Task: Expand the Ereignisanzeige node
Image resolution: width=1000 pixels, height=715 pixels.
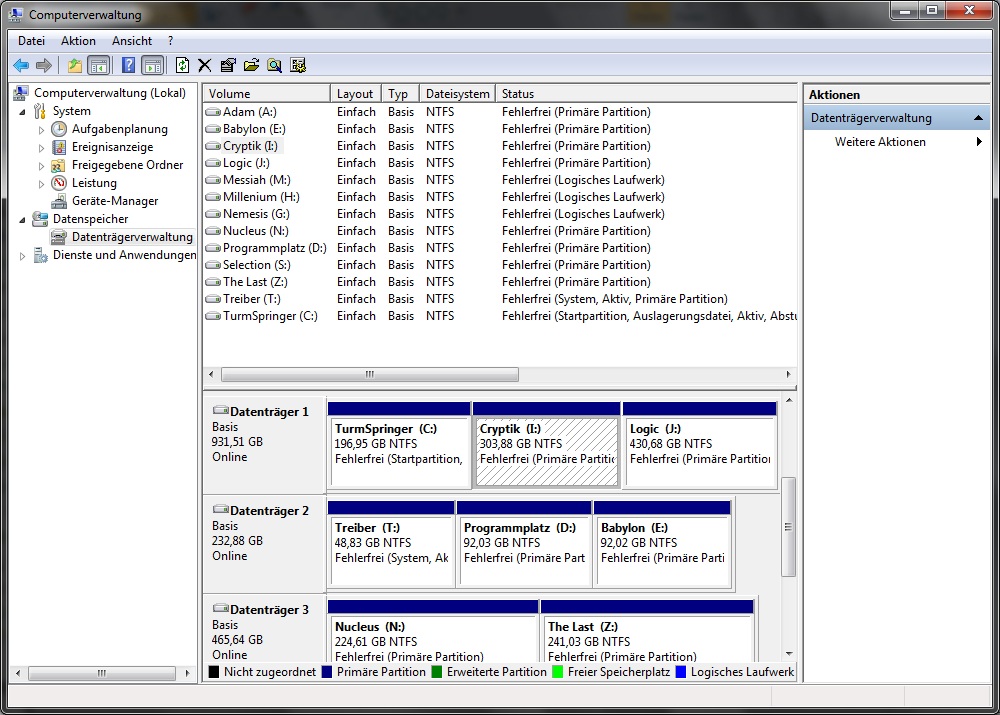Action: tap(41, 147)
